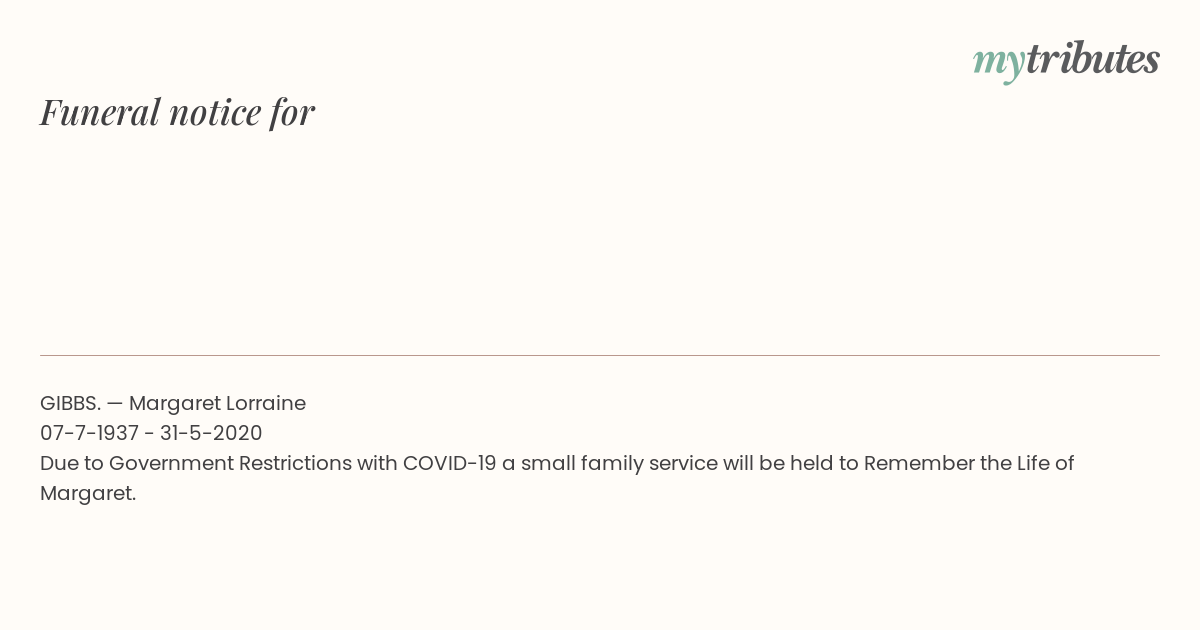Click the "Funeral notice for" heading
The width and height of the screenshot is (1200, 630).
pos(177,112)
